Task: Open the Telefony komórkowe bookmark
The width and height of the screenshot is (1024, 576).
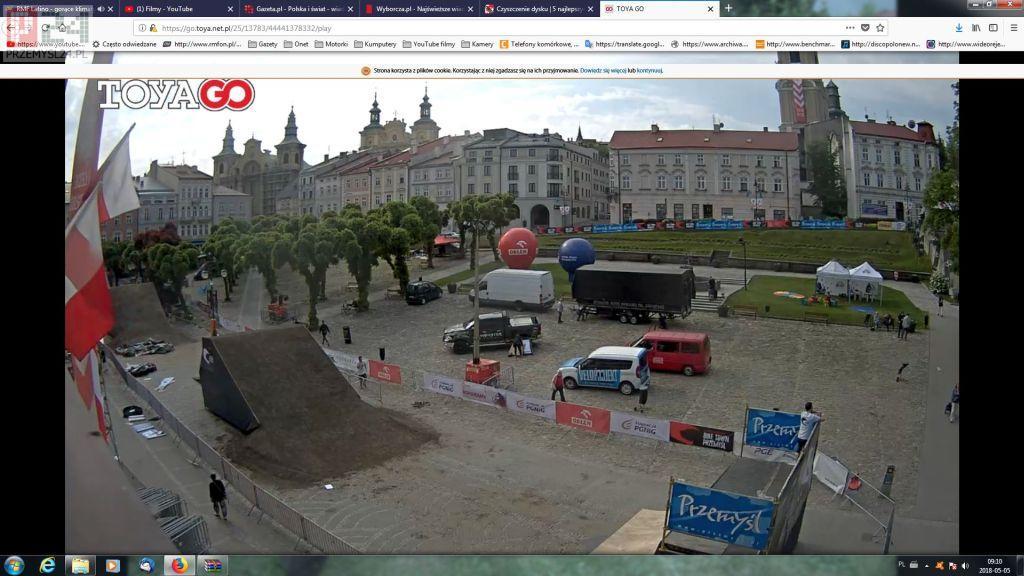Action: (539, 44)
